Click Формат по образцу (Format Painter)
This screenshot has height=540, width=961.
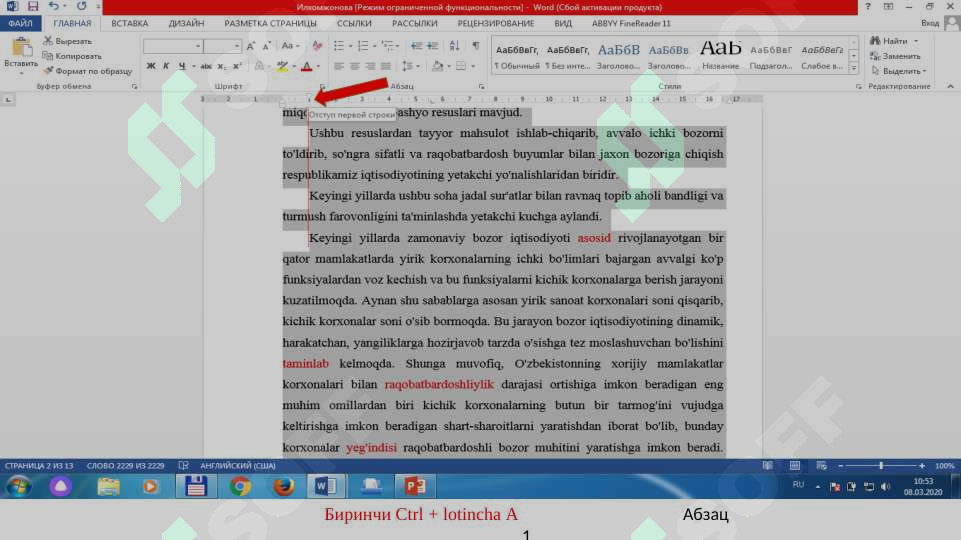(x=87, y=71)
